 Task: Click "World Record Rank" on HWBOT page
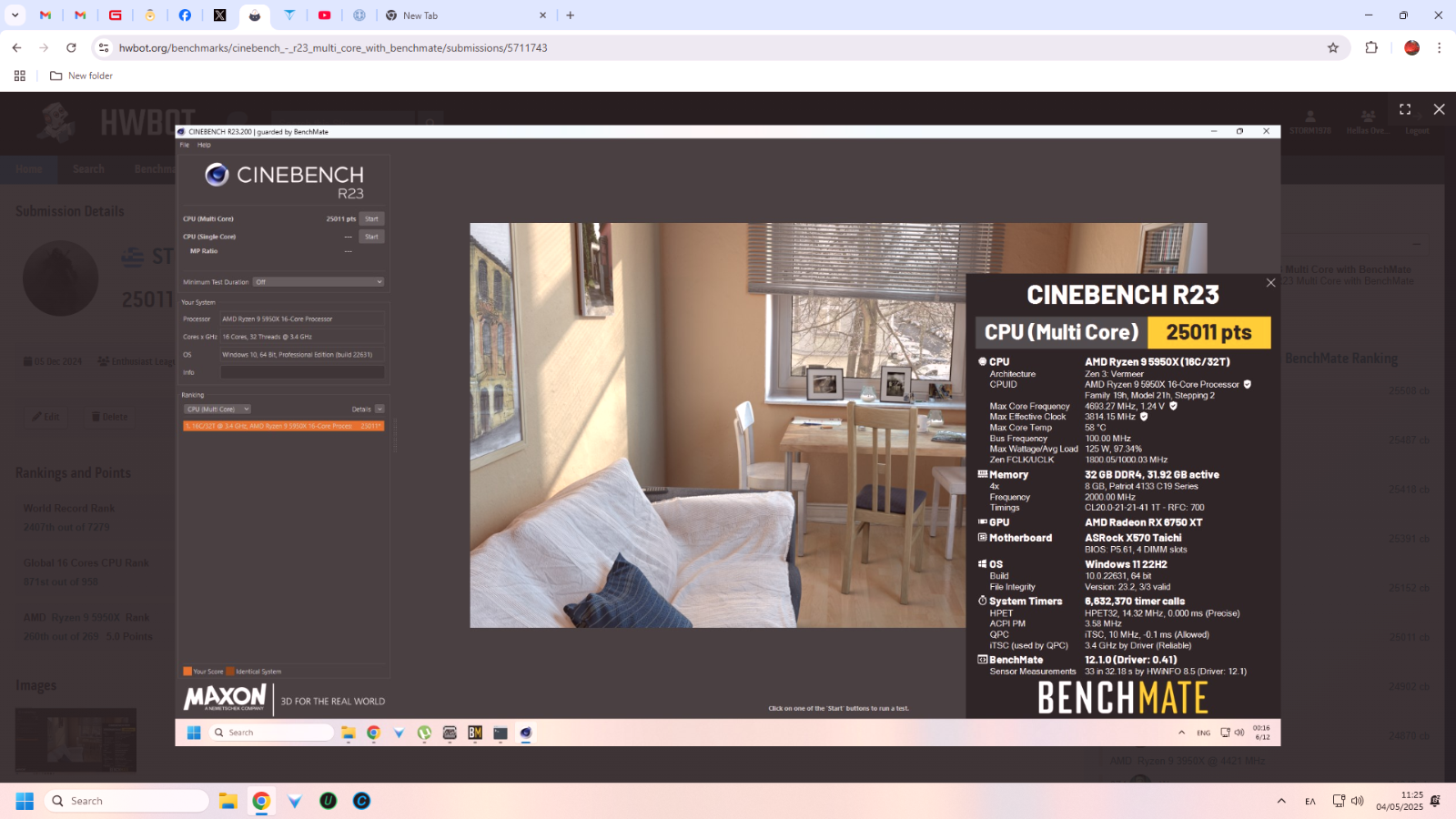(69, 509)
